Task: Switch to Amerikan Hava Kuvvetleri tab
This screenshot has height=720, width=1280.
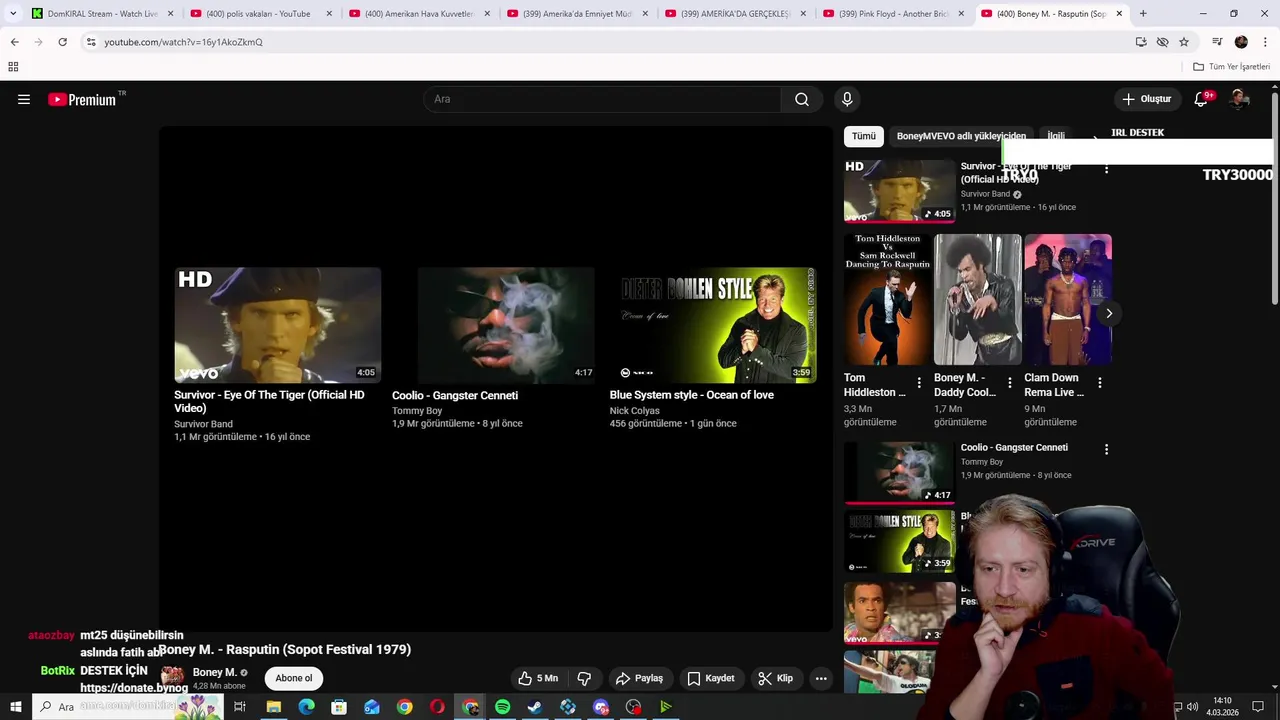Action: [418, 14]
